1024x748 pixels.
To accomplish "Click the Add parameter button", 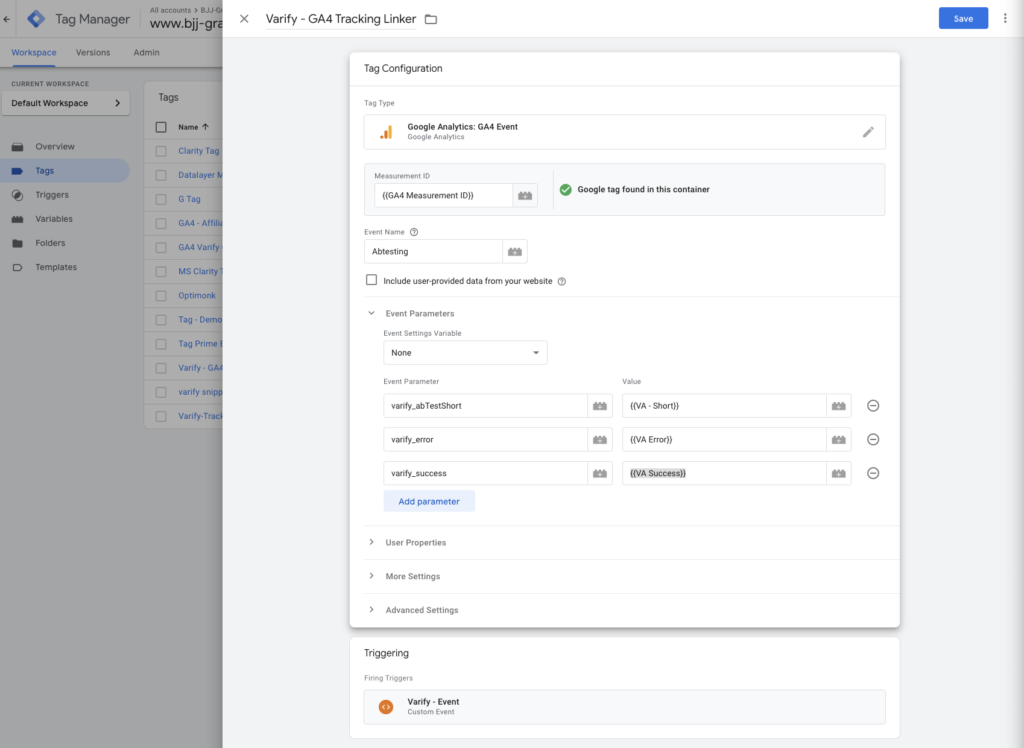I will pyautogui.click(x=429, y=502).
